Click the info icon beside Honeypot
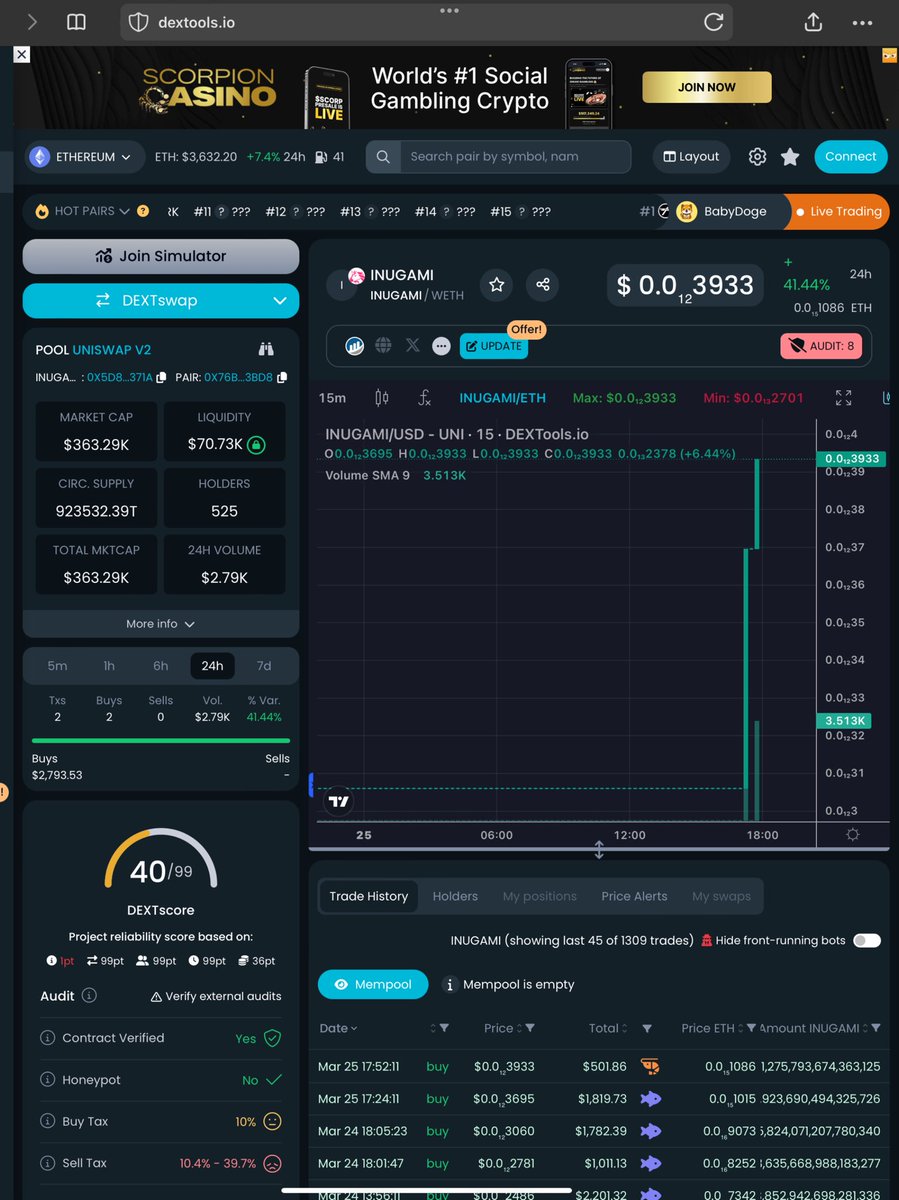The height and width of the screenshot is (1200, 899). [47, 1080]
